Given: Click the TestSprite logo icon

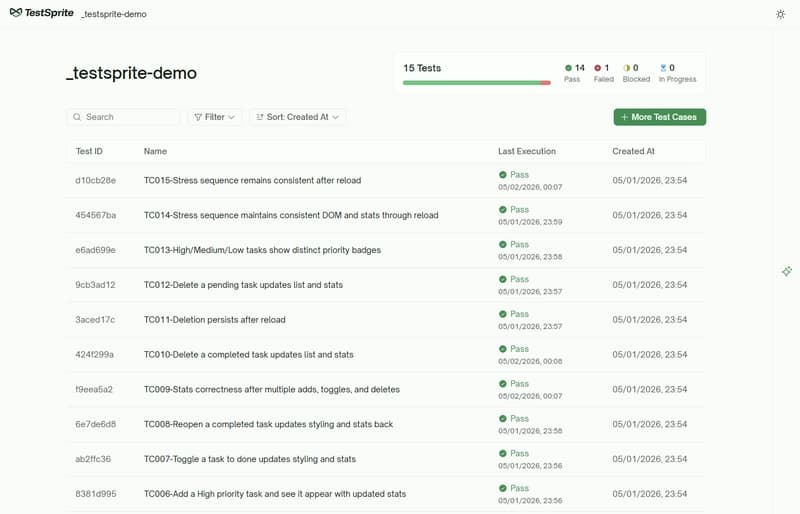Looking at the screenshot, I should (16, 13).
